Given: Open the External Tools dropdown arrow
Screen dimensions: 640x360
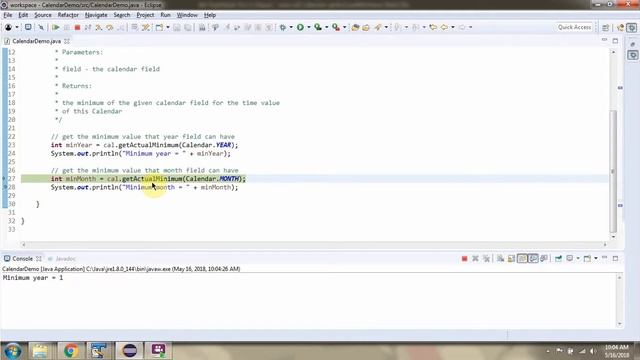Looking at the screenshot, I should coord(344,27).
